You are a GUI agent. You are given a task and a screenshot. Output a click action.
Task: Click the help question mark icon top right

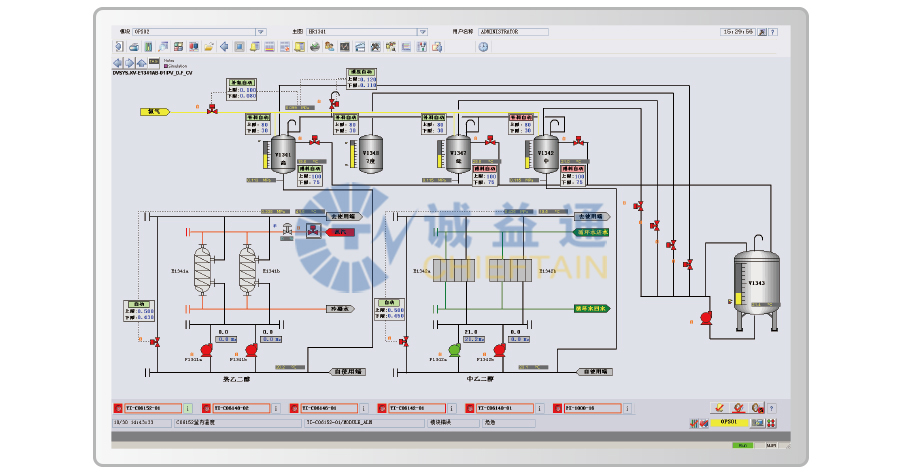pos(773,31)
